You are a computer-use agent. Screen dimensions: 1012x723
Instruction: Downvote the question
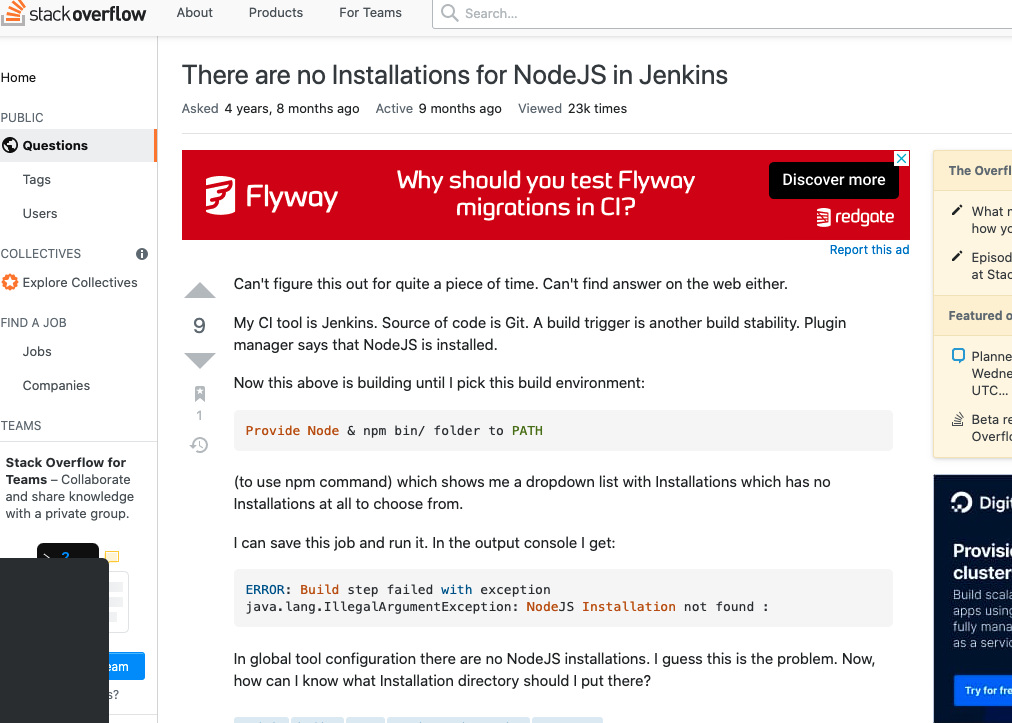tap(199, 360)
